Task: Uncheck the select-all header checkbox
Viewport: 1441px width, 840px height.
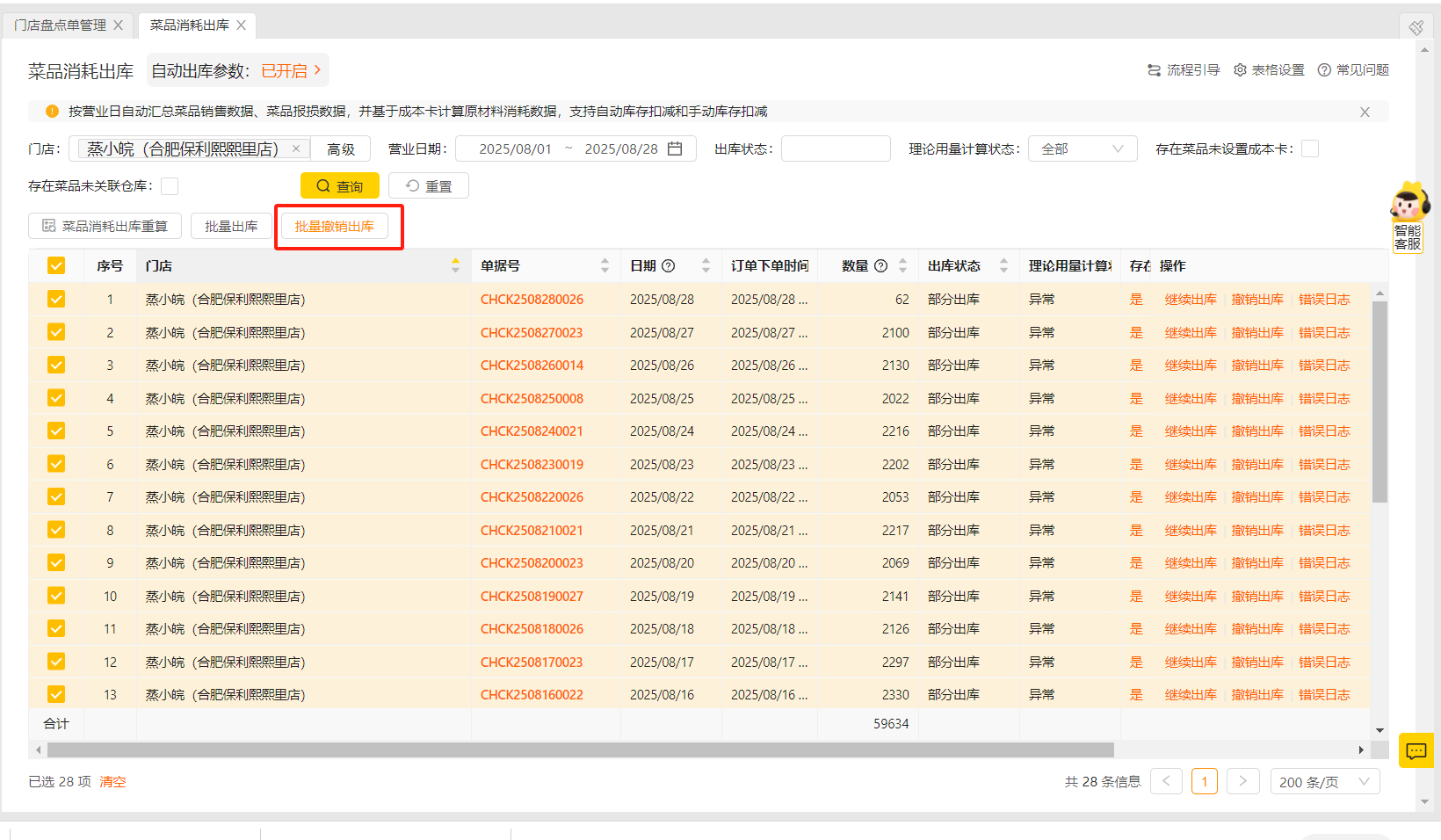Action: 55,264
